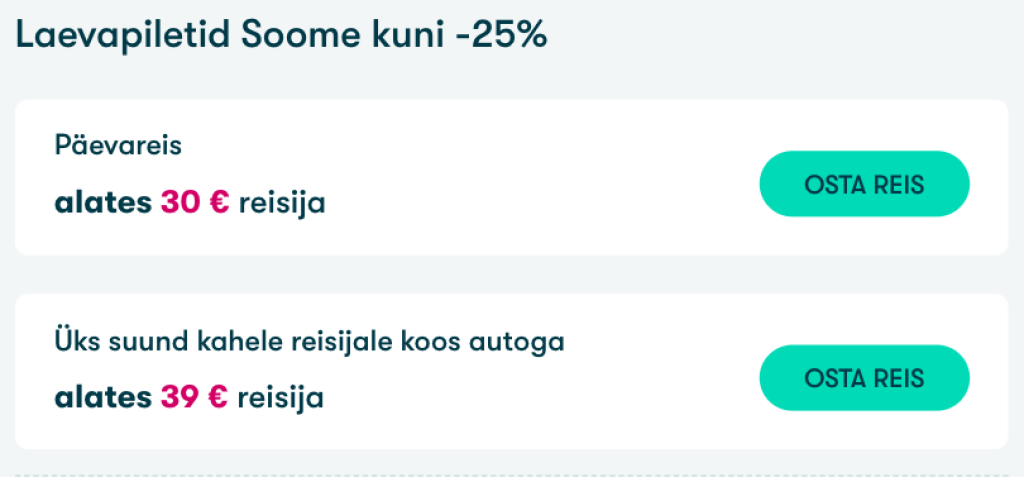Click the word Laevapiletid in the heading

click(x=124, y=36)
